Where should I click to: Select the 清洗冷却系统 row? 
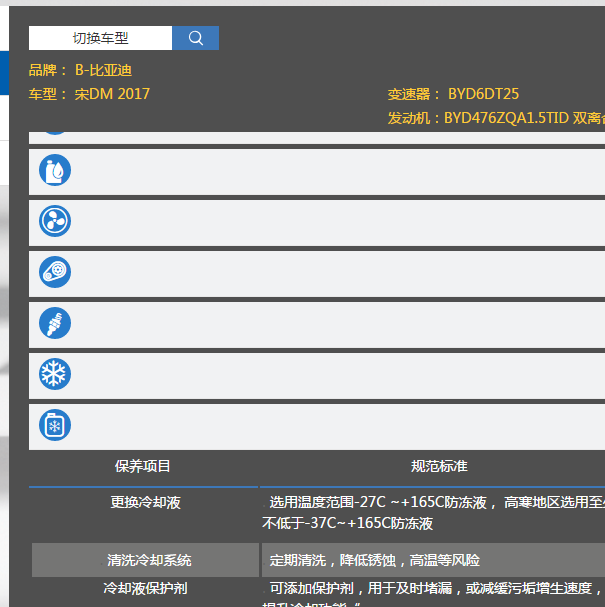point(318,560)
